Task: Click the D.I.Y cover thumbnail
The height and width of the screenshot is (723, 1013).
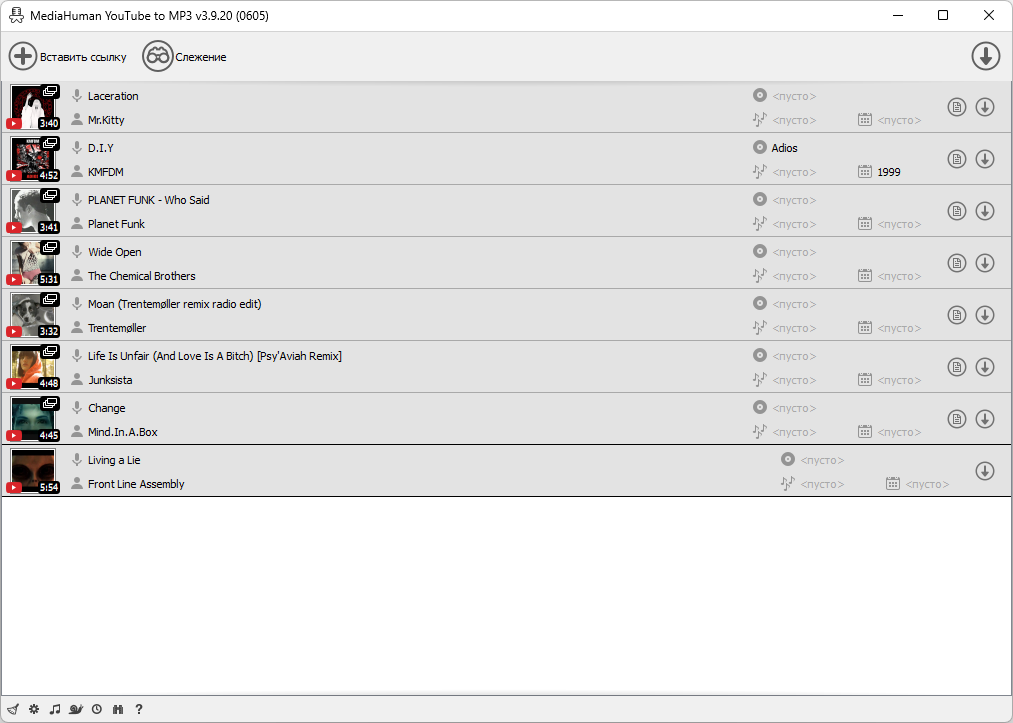Action: coord(34,159)
